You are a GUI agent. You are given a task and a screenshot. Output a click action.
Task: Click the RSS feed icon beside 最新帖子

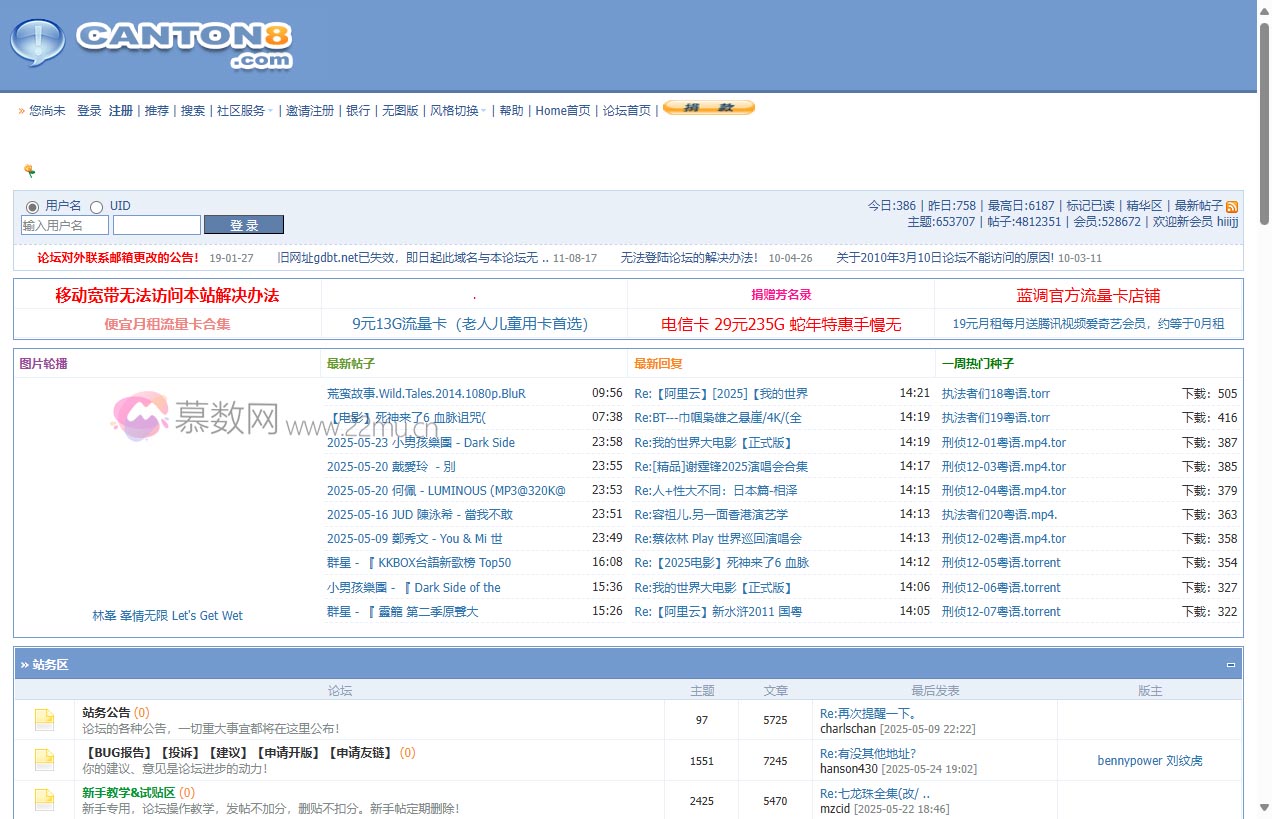[1232, 206]
